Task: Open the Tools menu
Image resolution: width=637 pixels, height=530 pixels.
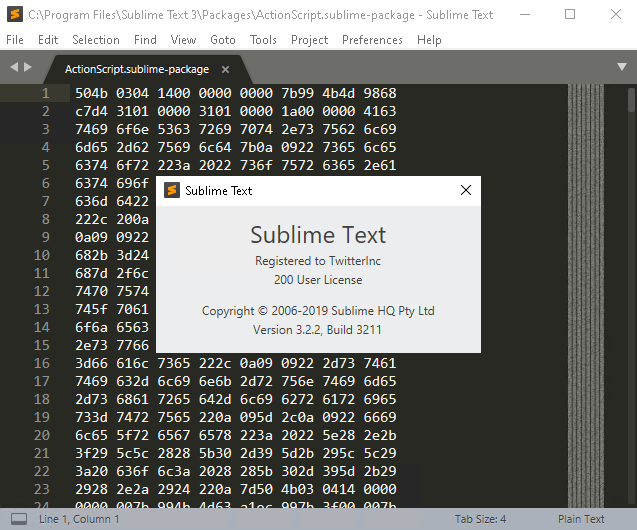Action: pyautogui.click(x=263, y=40)
